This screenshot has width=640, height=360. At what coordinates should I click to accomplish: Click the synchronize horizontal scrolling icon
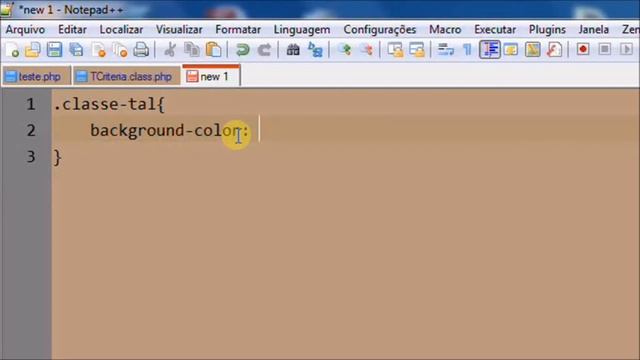[x=417, y=50]
